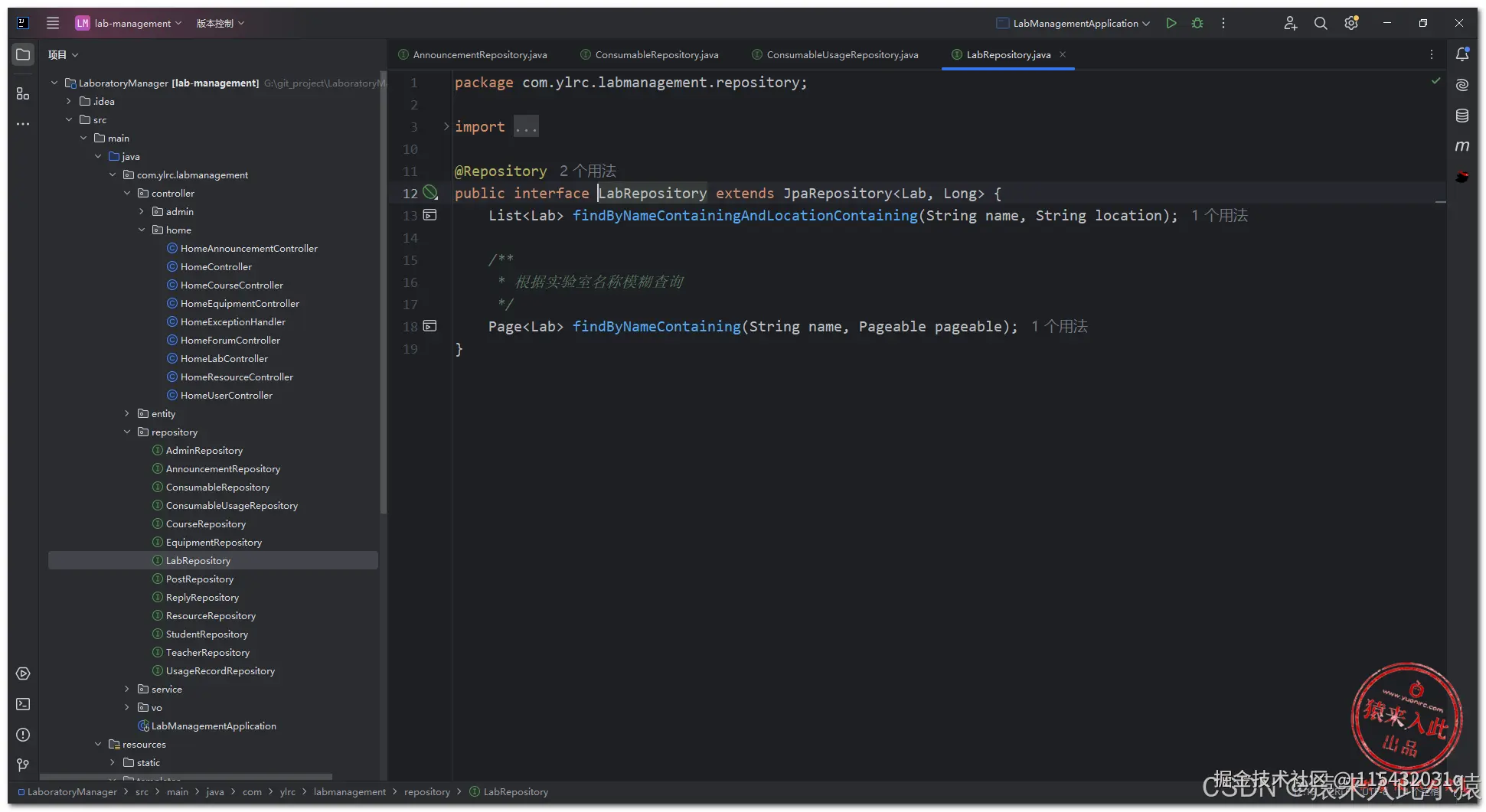The width and height of the screenshot is (1486, 812).
Task: Open the main hamburger menu
Action: click(x=53, y=23)
